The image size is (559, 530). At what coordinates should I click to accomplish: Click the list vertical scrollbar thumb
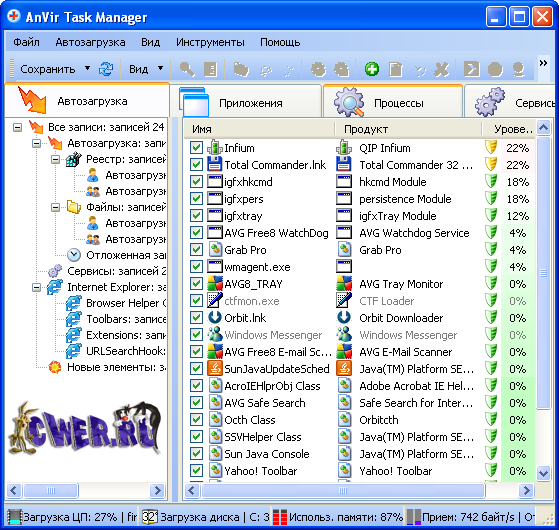pyautogui.click(x=544, y=273)
